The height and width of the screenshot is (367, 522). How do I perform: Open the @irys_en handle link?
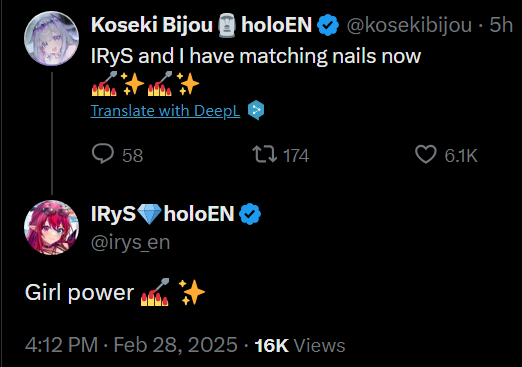(x=130, y=242)
